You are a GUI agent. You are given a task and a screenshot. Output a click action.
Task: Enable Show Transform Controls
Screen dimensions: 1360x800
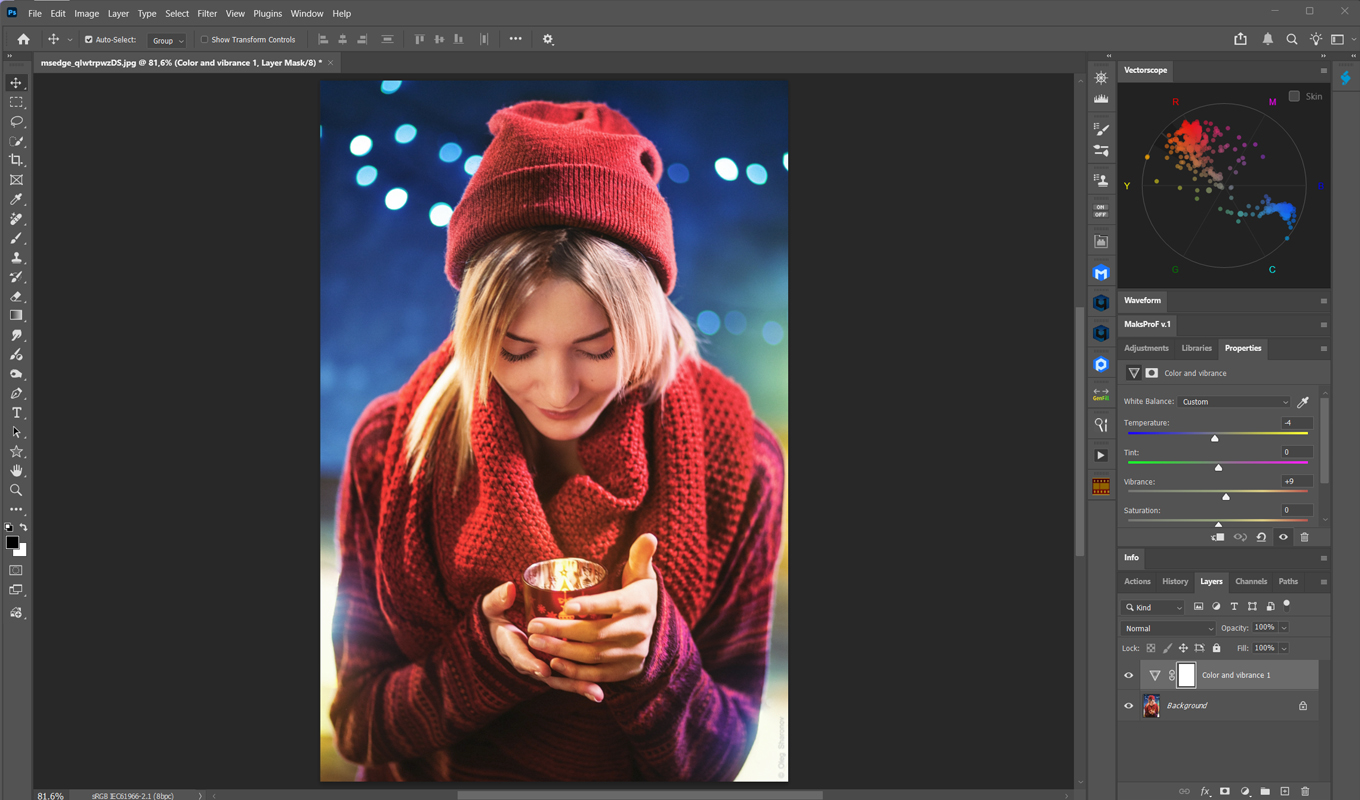tap(205, 40)
